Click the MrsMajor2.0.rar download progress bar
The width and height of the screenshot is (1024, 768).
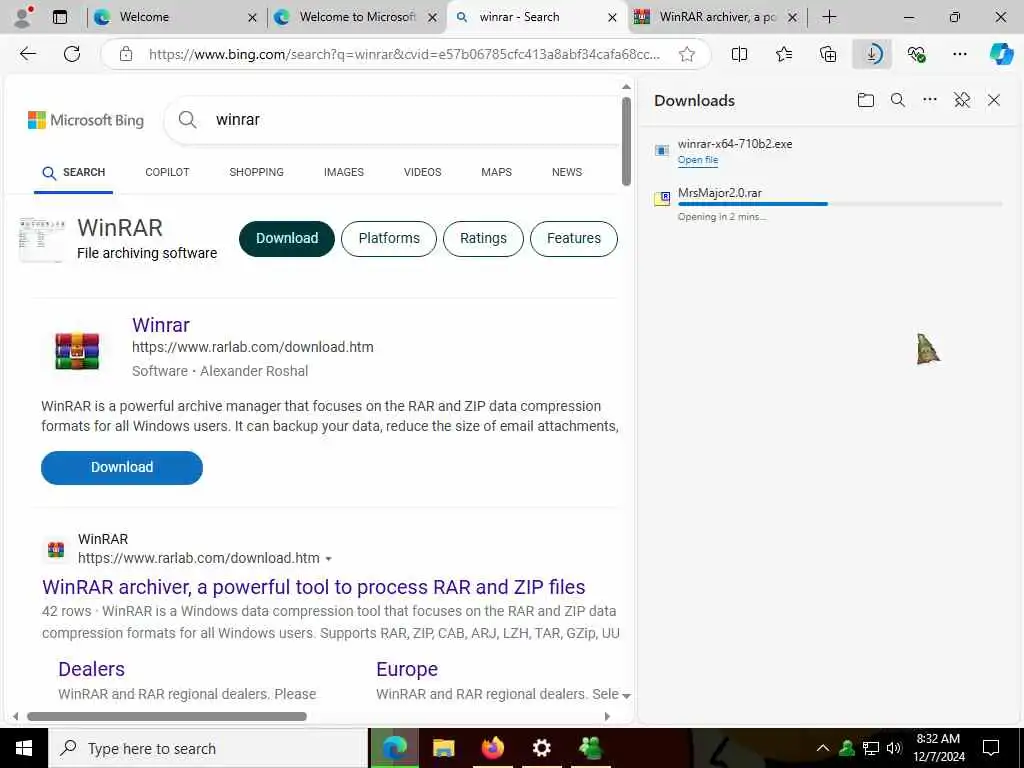point(840,204)
